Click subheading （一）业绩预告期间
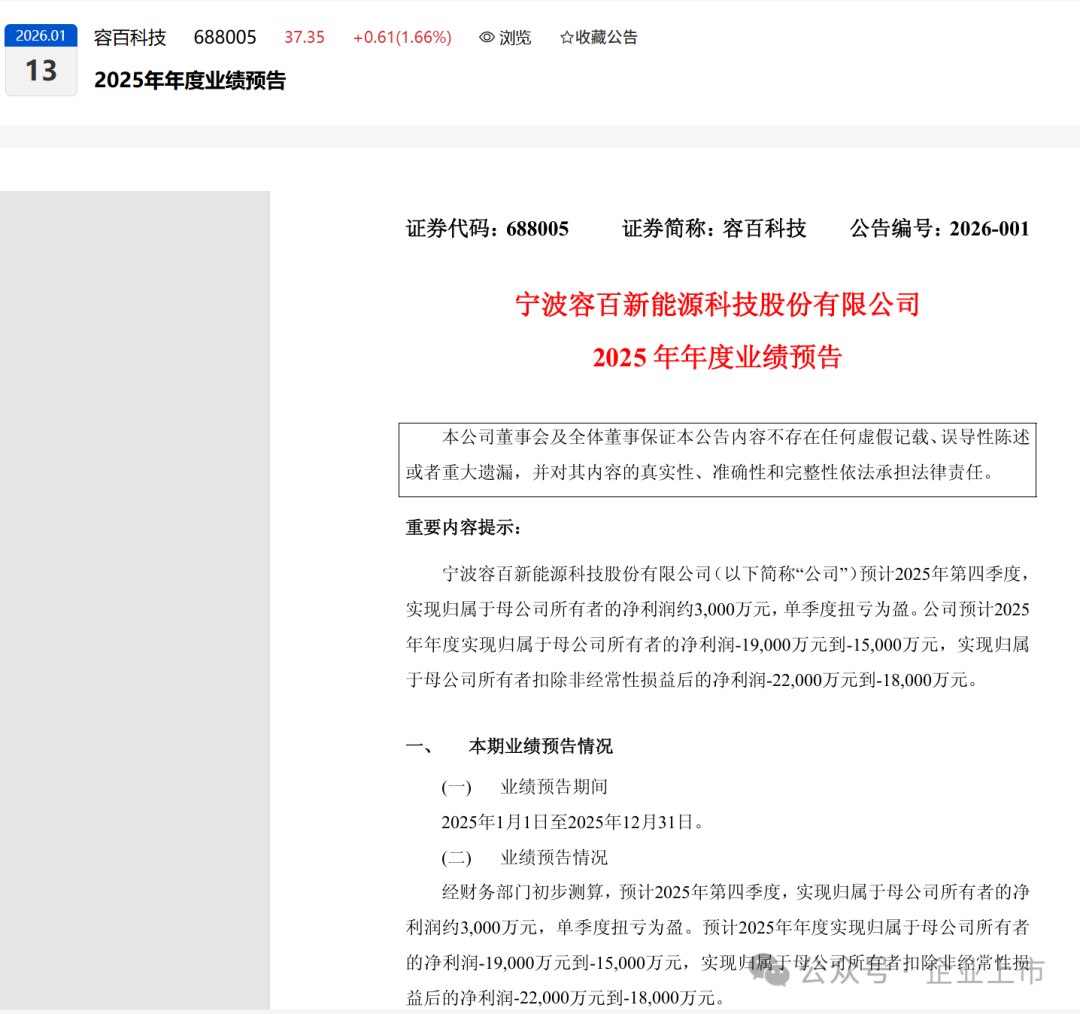Screen dimensions: 1080x1014 (x=524, y=787)
